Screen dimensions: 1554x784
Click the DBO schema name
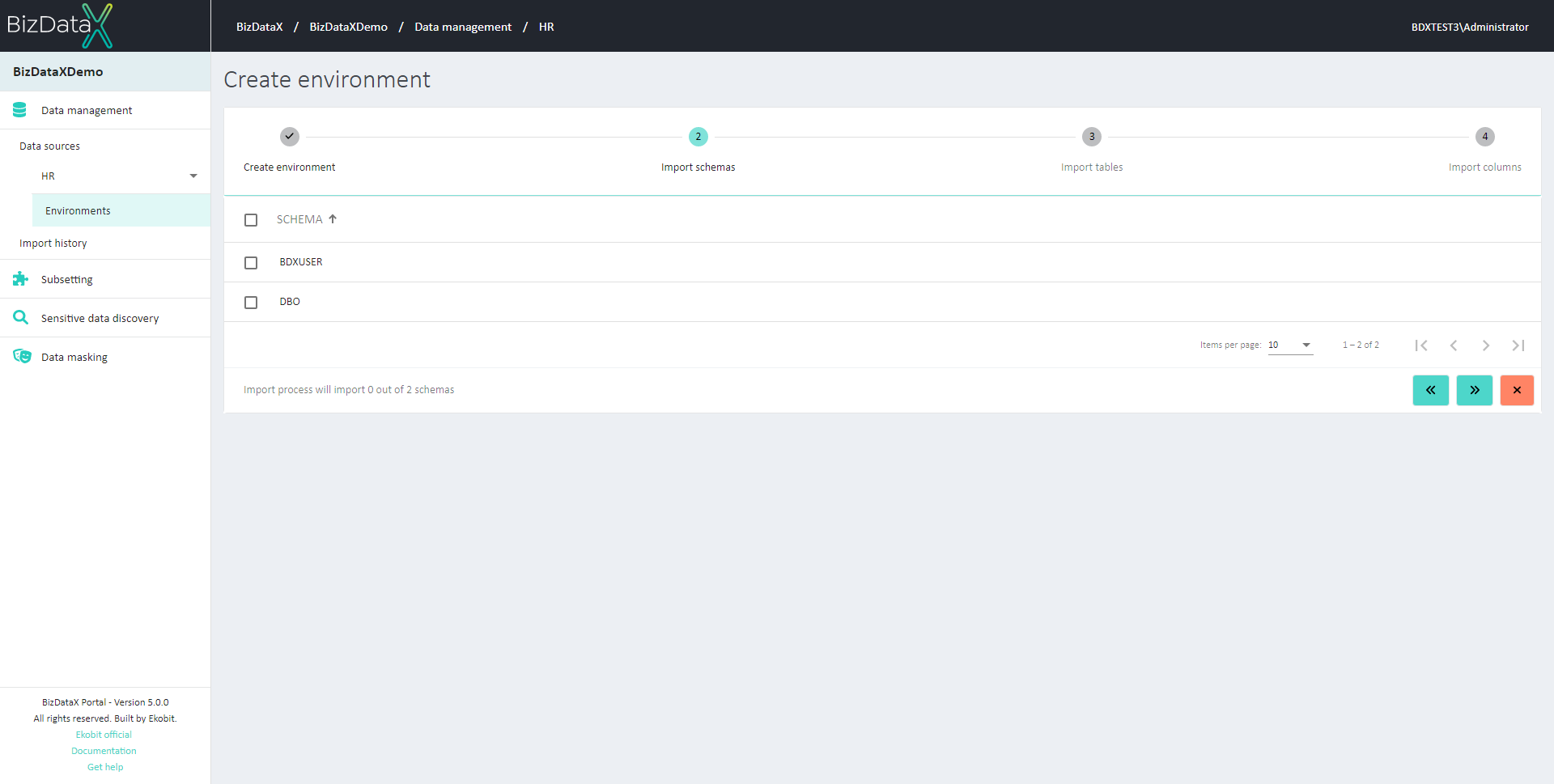[x=290, y=302]
